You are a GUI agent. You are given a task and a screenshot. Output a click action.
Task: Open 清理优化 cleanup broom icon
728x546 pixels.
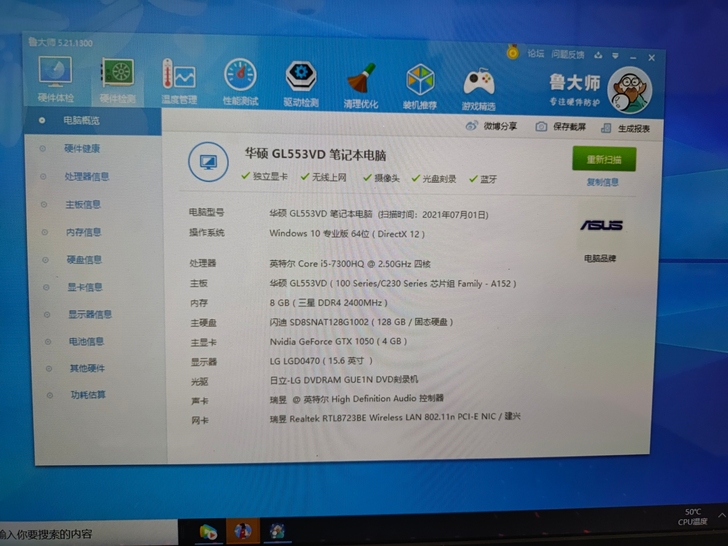click(361, 85)
